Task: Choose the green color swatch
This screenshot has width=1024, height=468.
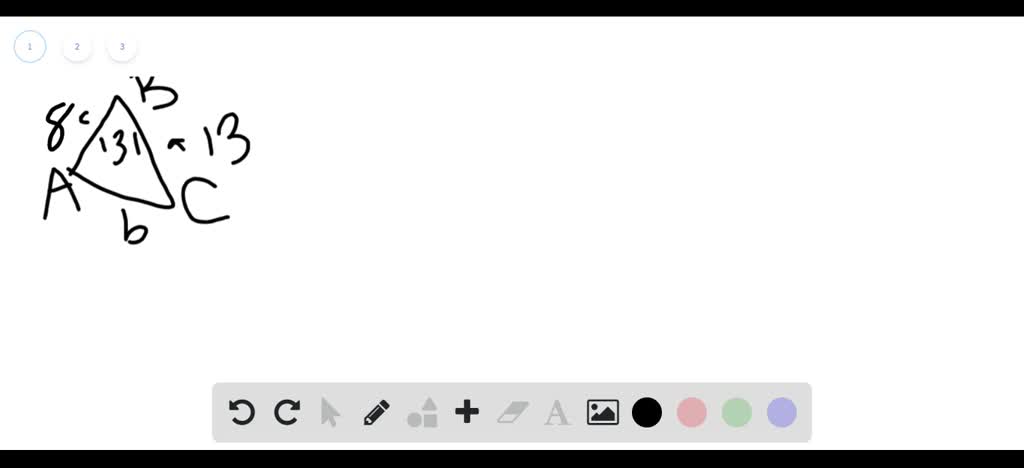Action: (737, 413)
